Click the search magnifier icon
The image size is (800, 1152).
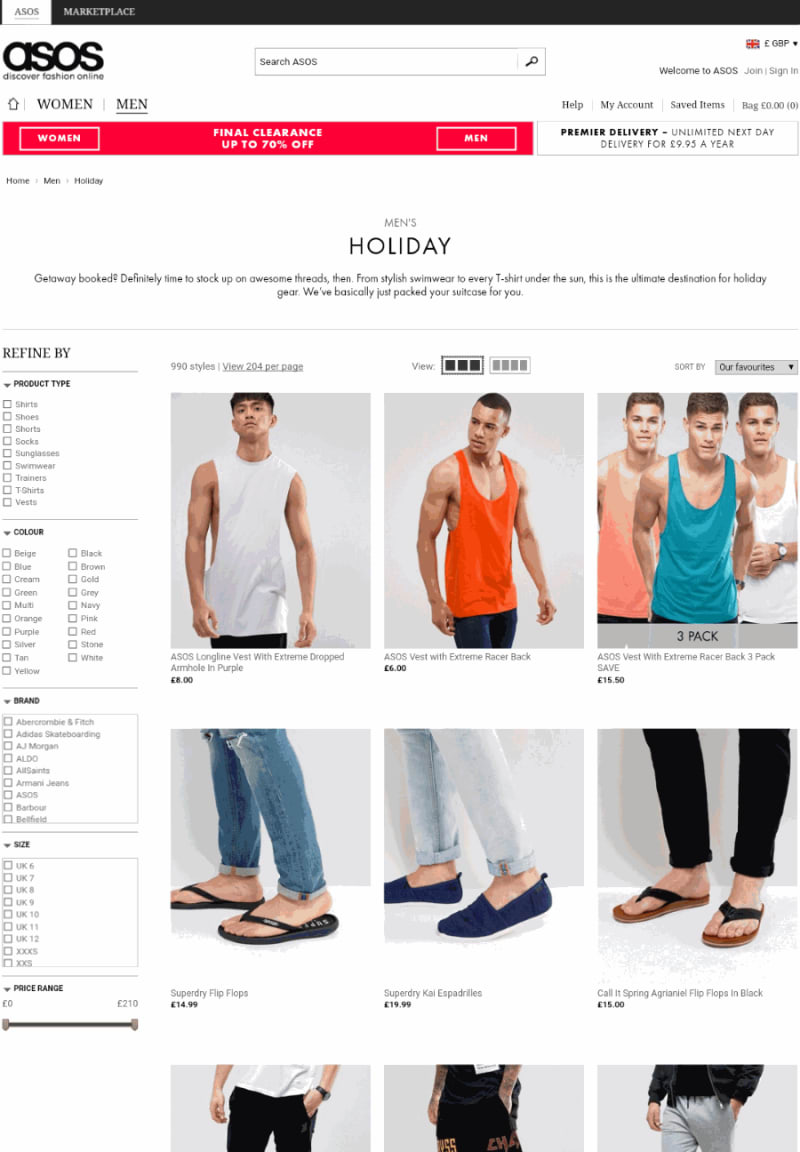[532, 62]
